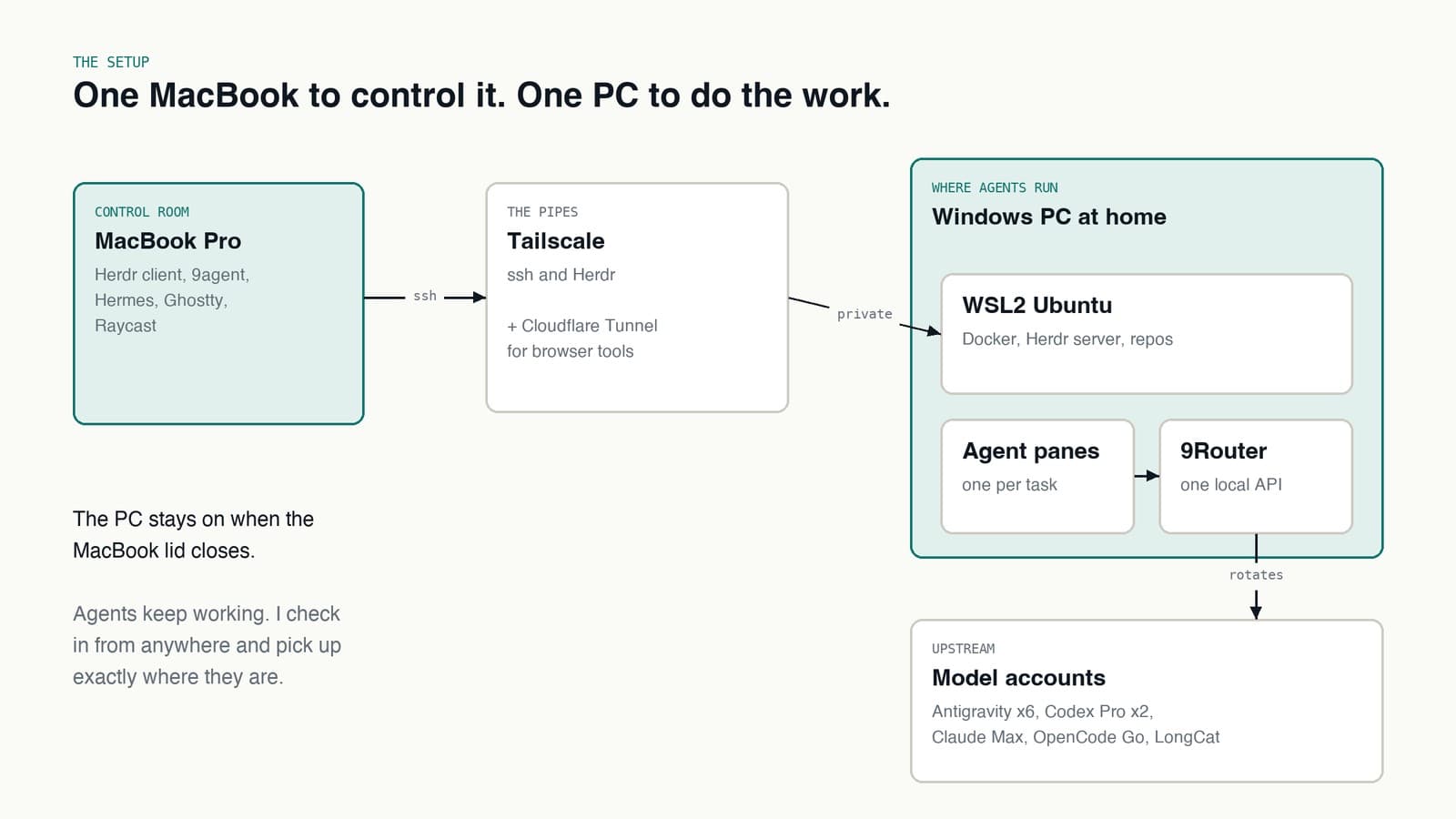Viewport: 1456px width, 819px height.
Task: Click the 'exactly where they are.' line
Action: coord(178,677)
